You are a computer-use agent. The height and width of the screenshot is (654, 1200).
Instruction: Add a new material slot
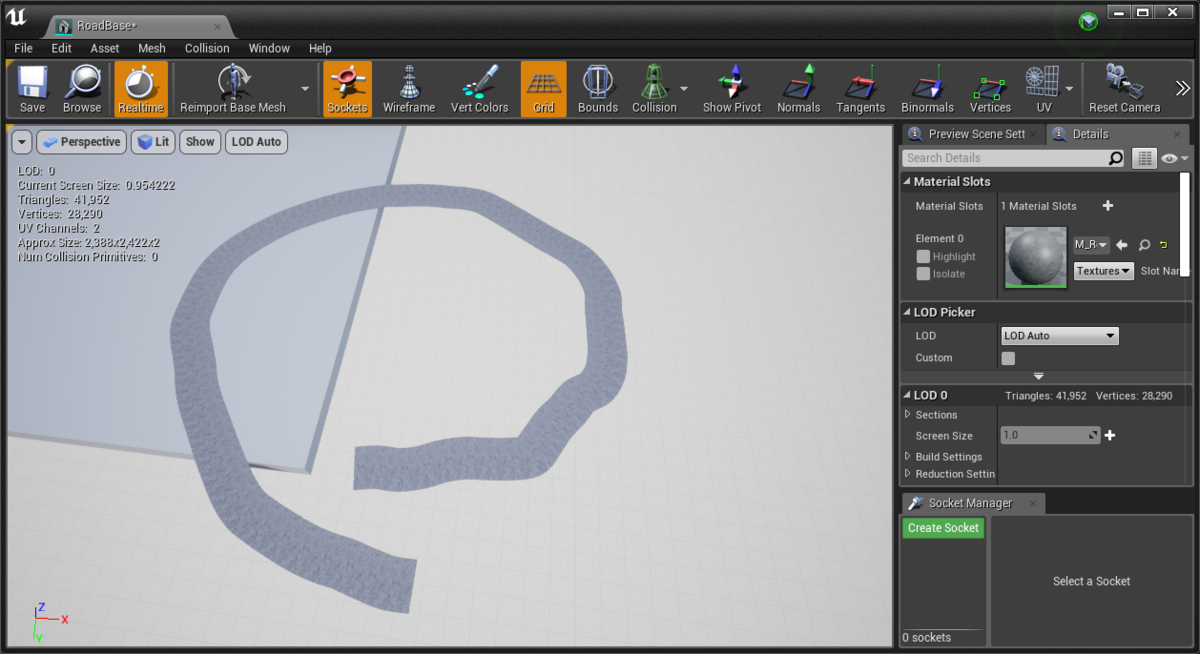1107,206
